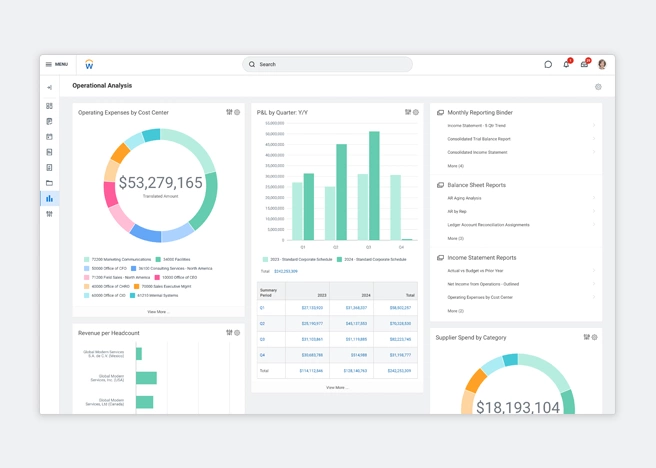Expand More (4) under Monthly Reporting Binder
Image resolution: width=656 pixels, height=468 pixels.
coord(455,166)
